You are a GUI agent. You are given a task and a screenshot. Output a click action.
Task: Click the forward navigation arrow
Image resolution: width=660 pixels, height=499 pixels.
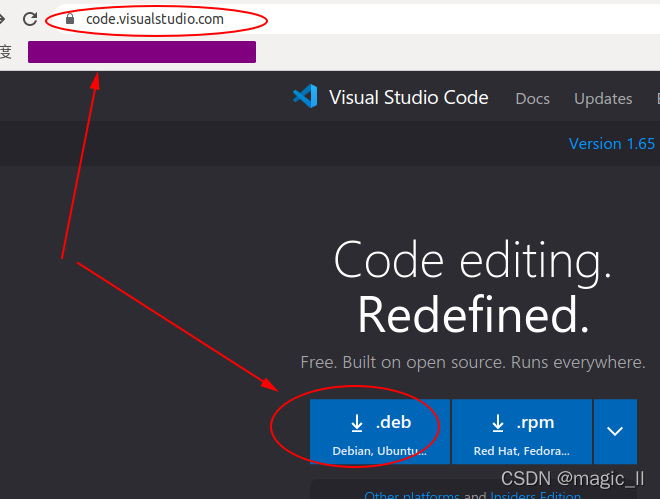pos(2,19)
